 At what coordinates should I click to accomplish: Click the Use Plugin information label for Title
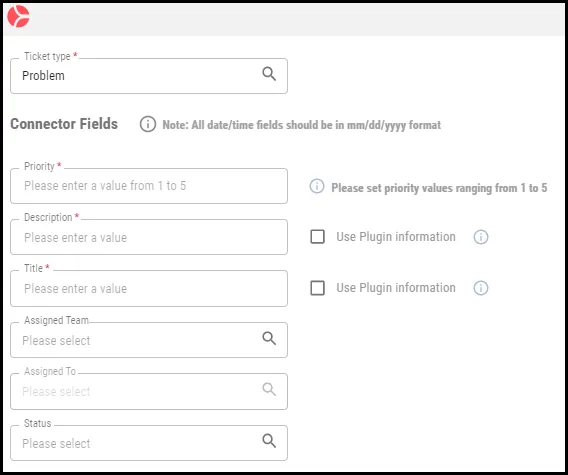point(396,288)
